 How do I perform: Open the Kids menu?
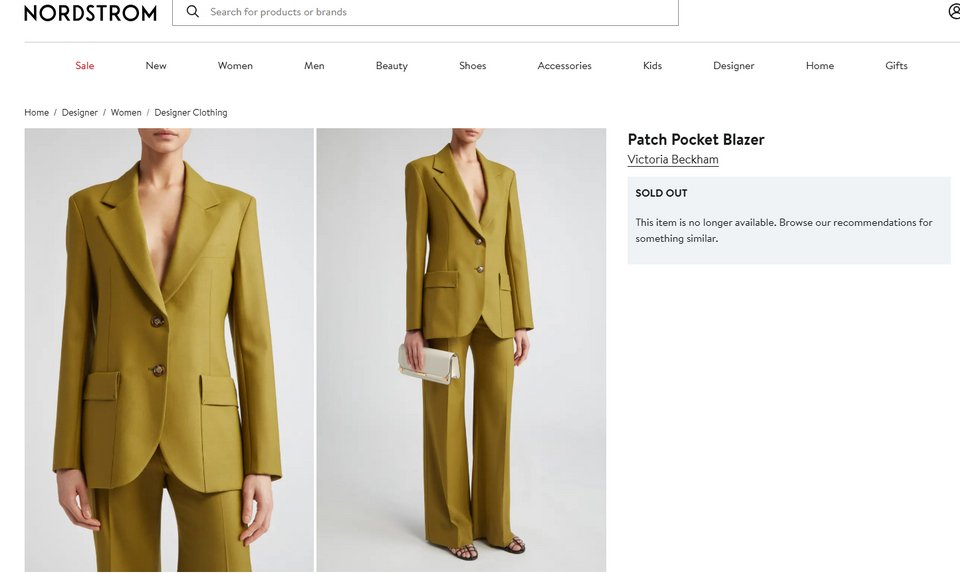(x=652, y=66)
